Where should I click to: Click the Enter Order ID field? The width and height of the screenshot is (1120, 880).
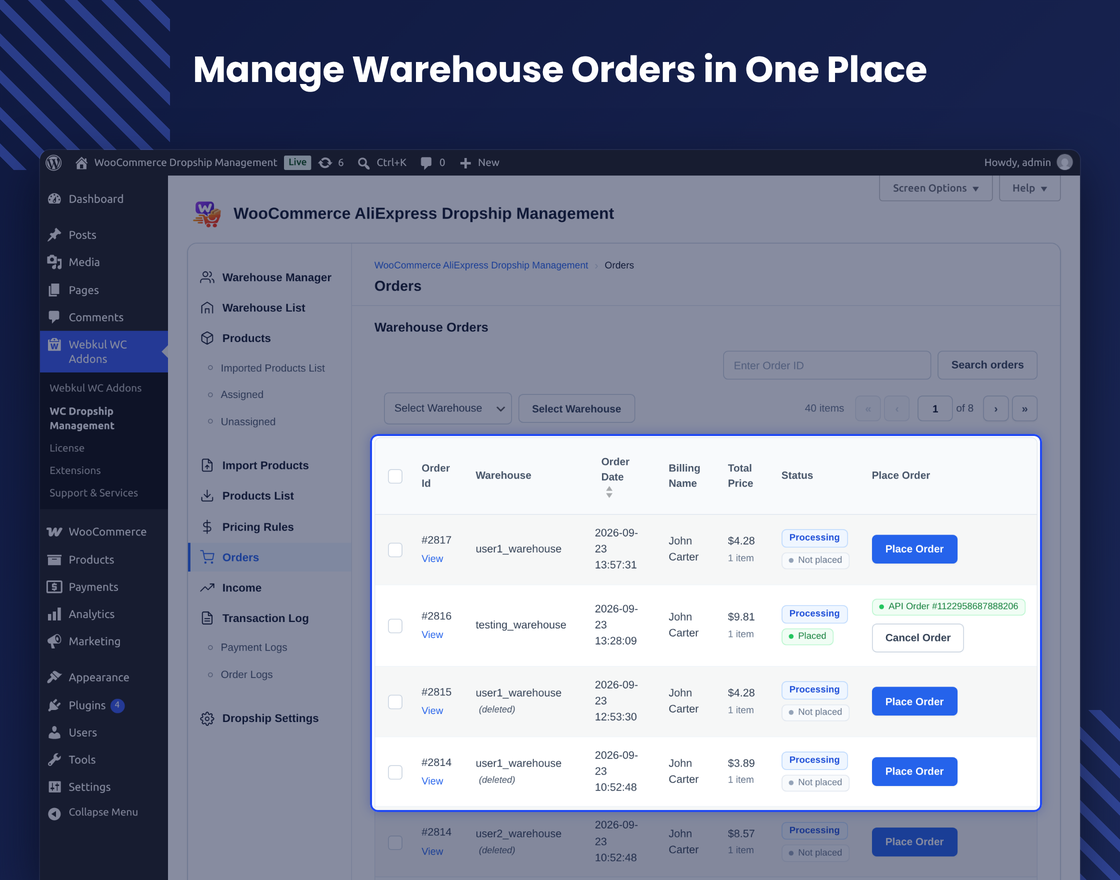coord(826,365)
